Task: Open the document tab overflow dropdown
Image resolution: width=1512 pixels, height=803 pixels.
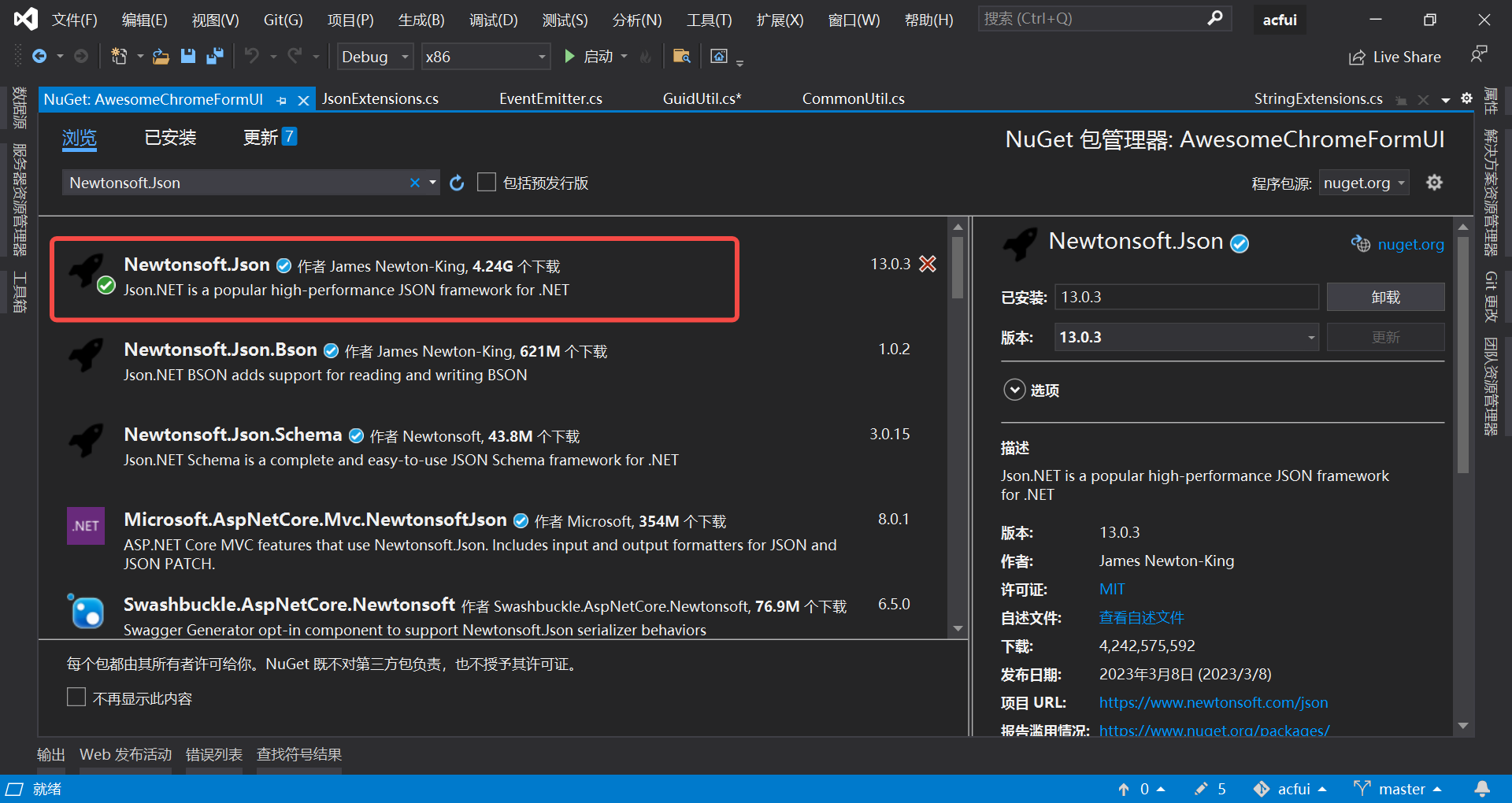Action: (1446, 100)
